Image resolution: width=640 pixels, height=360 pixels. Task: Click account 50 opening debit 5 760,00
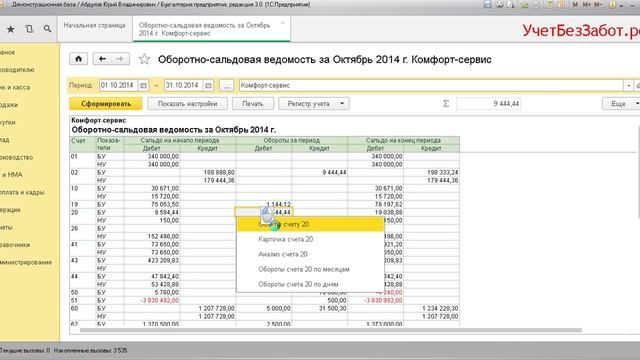(152, 292)
